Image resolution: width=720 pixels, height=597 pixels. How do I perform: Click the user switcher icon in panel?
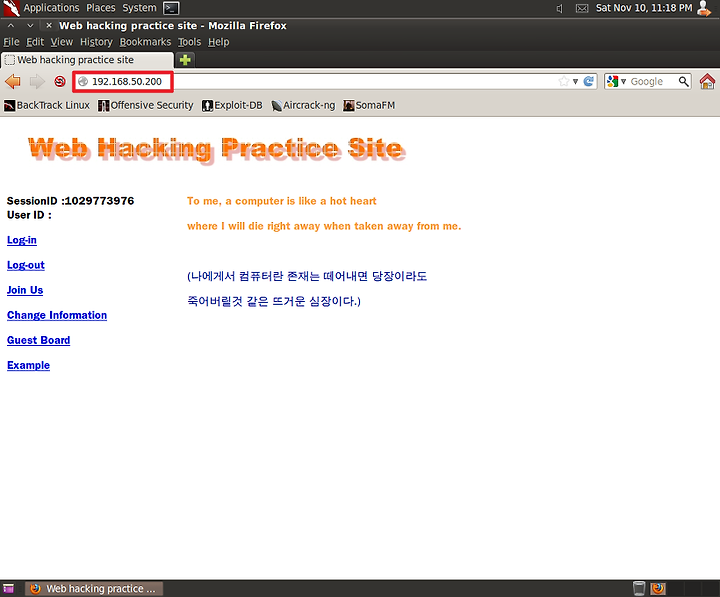coord(704,8)
